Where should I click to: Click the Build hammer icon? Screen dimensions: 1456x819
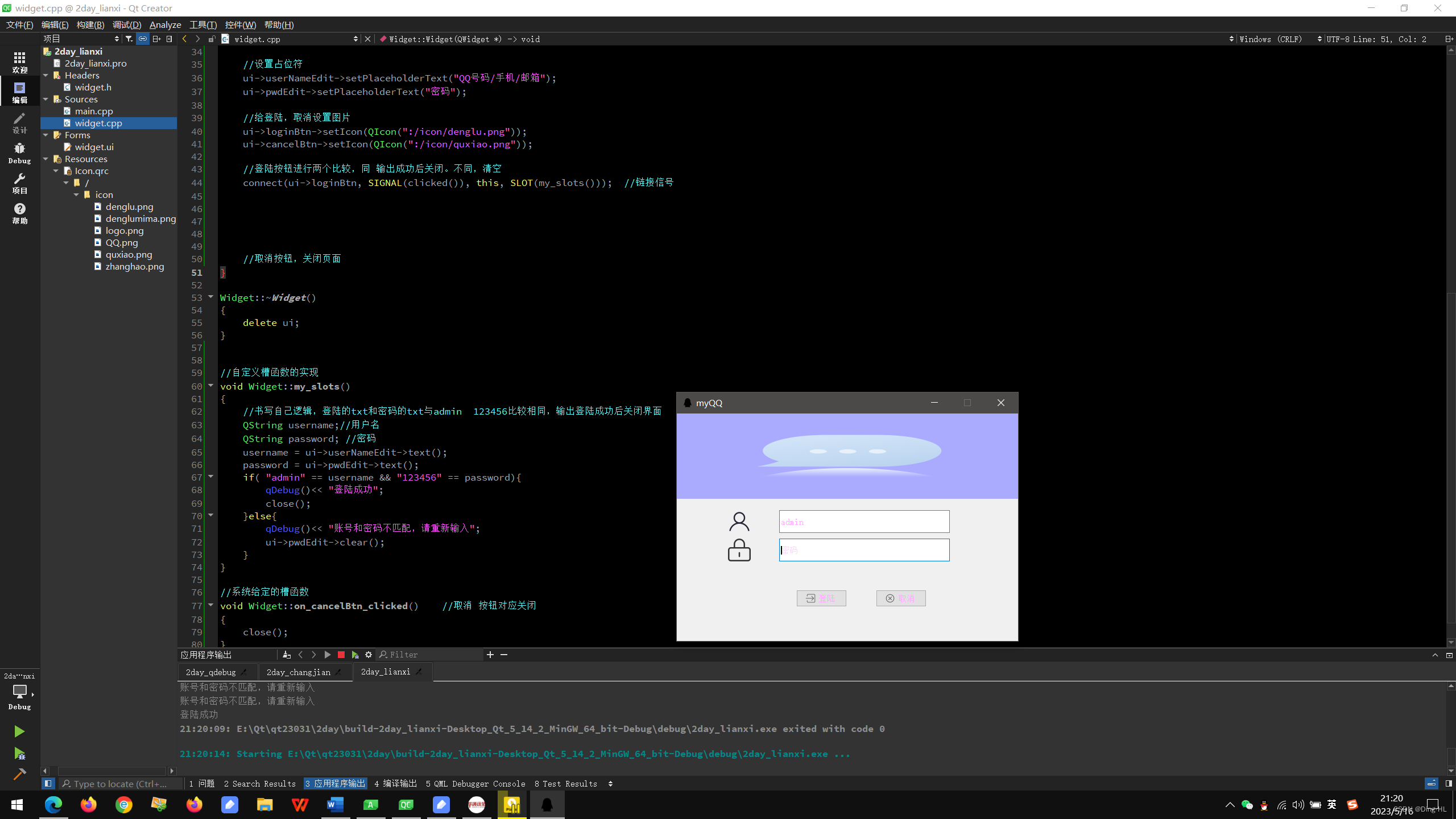tap(19, 774)
